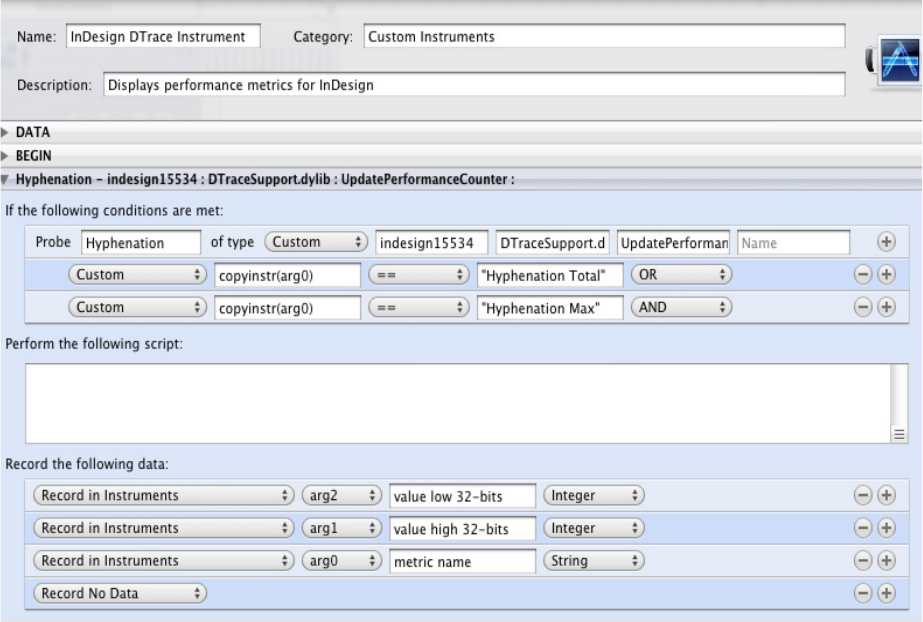
Task: Expand the BEGIN section
Action: [7, 156]
